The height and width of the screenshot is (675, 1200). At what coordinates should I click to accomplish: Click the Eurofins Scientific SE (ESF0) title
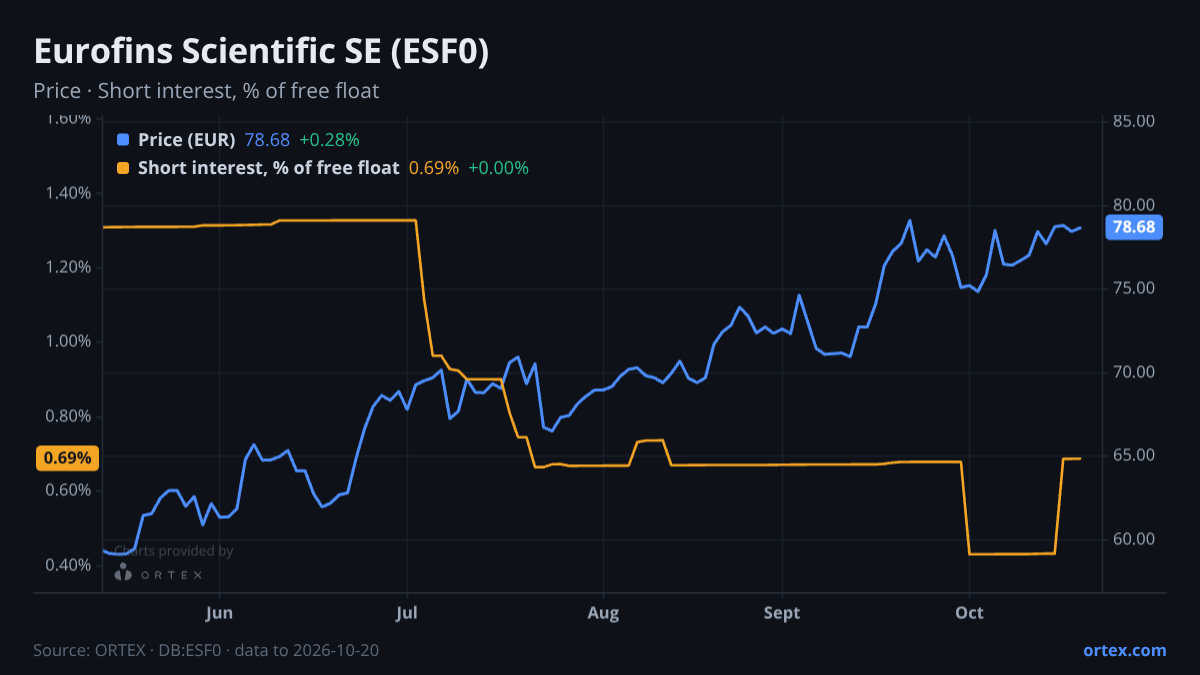(x=261, y=52)
